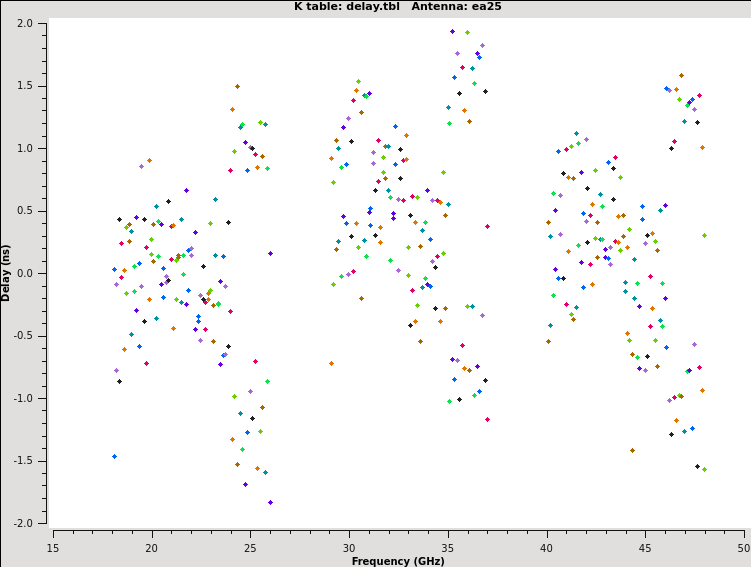This screenshot has height=567, width=751.
Task: Click the x-axis tick label '35'
Action: (448, 547)
